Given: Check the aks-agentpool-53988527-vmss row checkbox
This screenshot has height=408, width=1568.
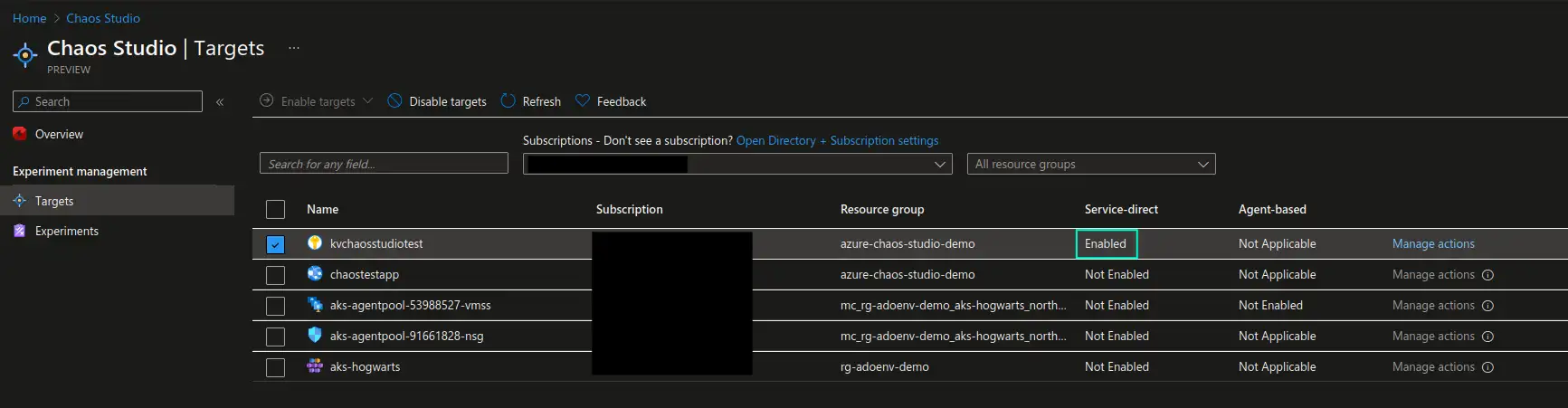Looking at the screenshot, I should coord(276,306).
